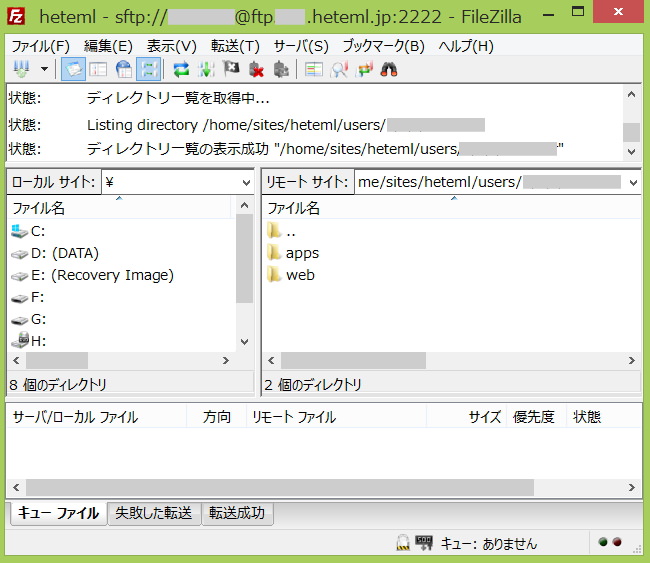Click the 優先度 column header
This screenshot has height=563, width=650.
pos(536,417)
